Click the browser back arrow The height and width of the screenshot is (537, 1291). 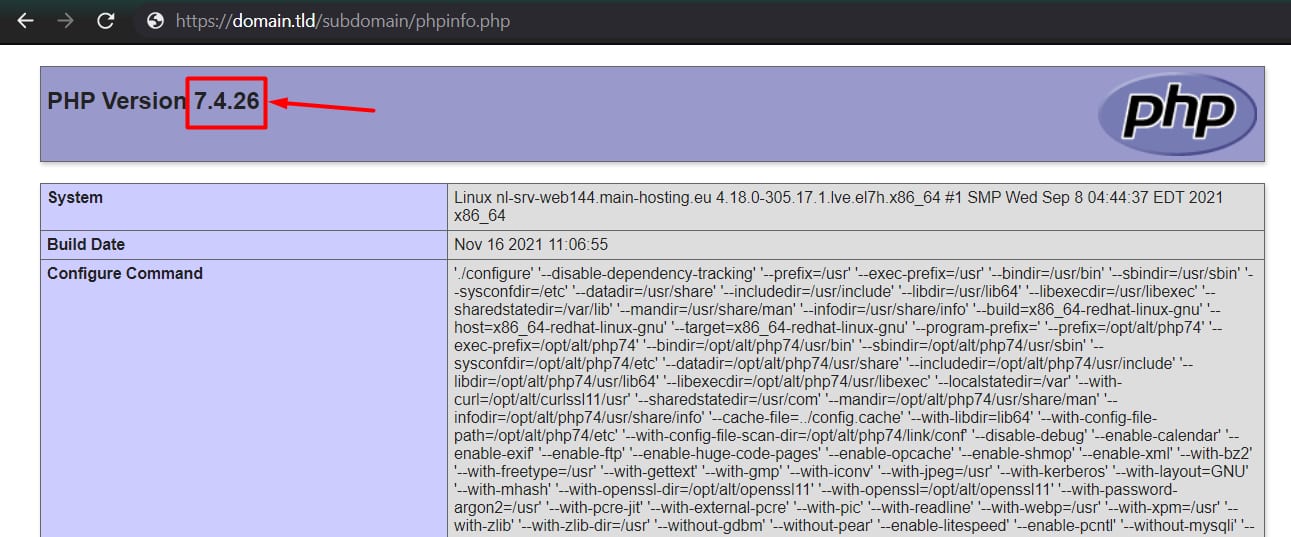tap(25, 21)
